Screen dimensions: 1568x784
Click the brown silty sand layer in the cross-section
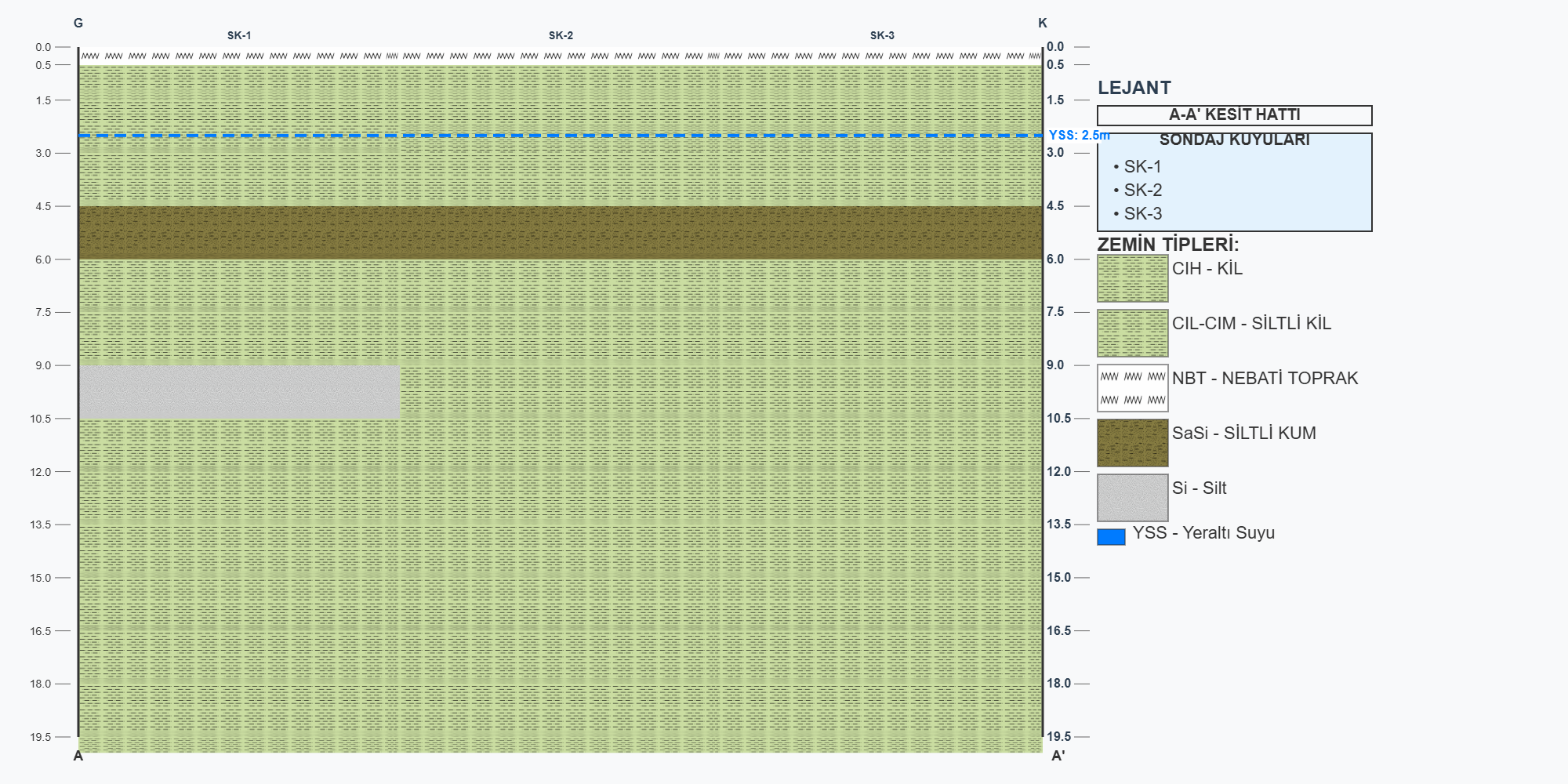[561, 233]
